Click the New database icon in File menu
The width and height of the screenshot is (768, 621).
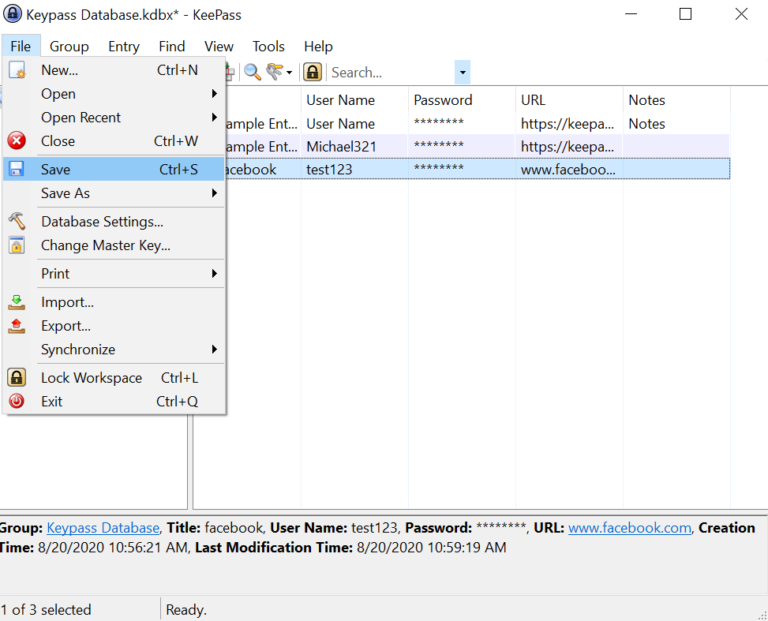click(17, 70)
